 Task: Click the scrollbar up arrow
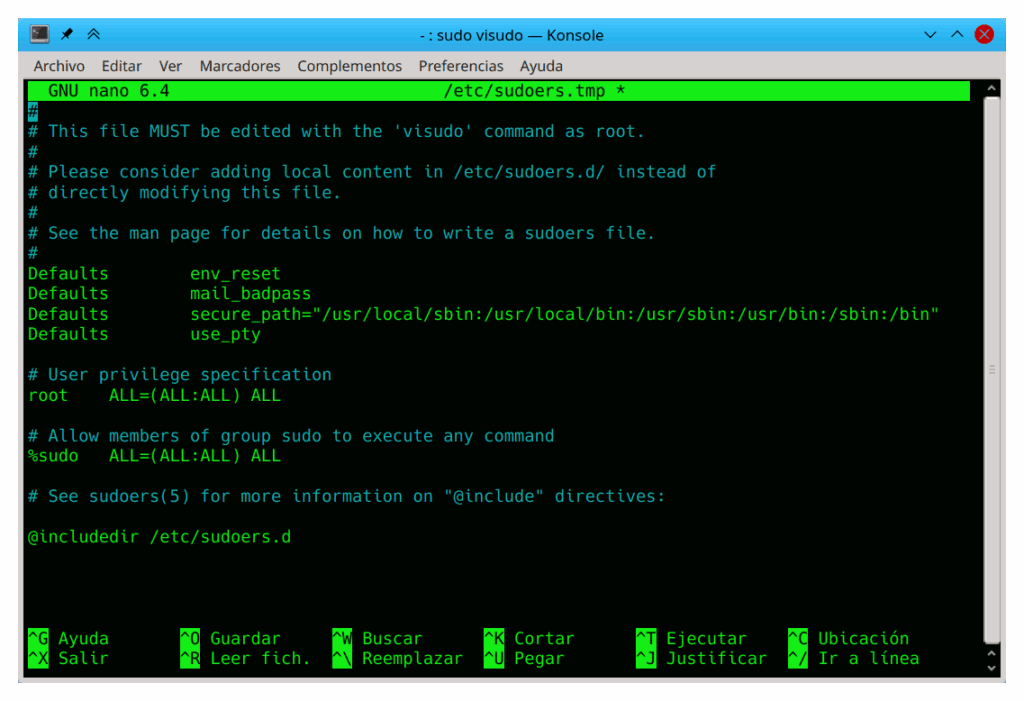tap(991, 88)
